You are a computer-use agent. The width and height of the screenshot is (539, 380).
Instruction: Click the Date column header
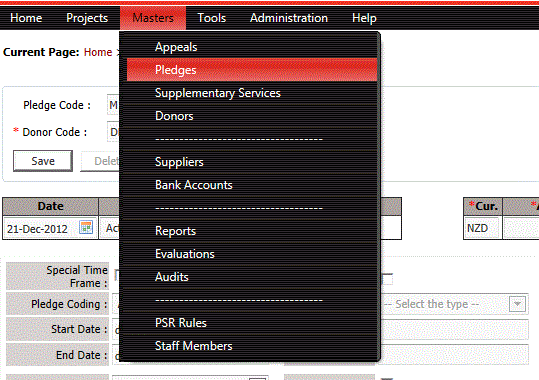coord(51,206)
